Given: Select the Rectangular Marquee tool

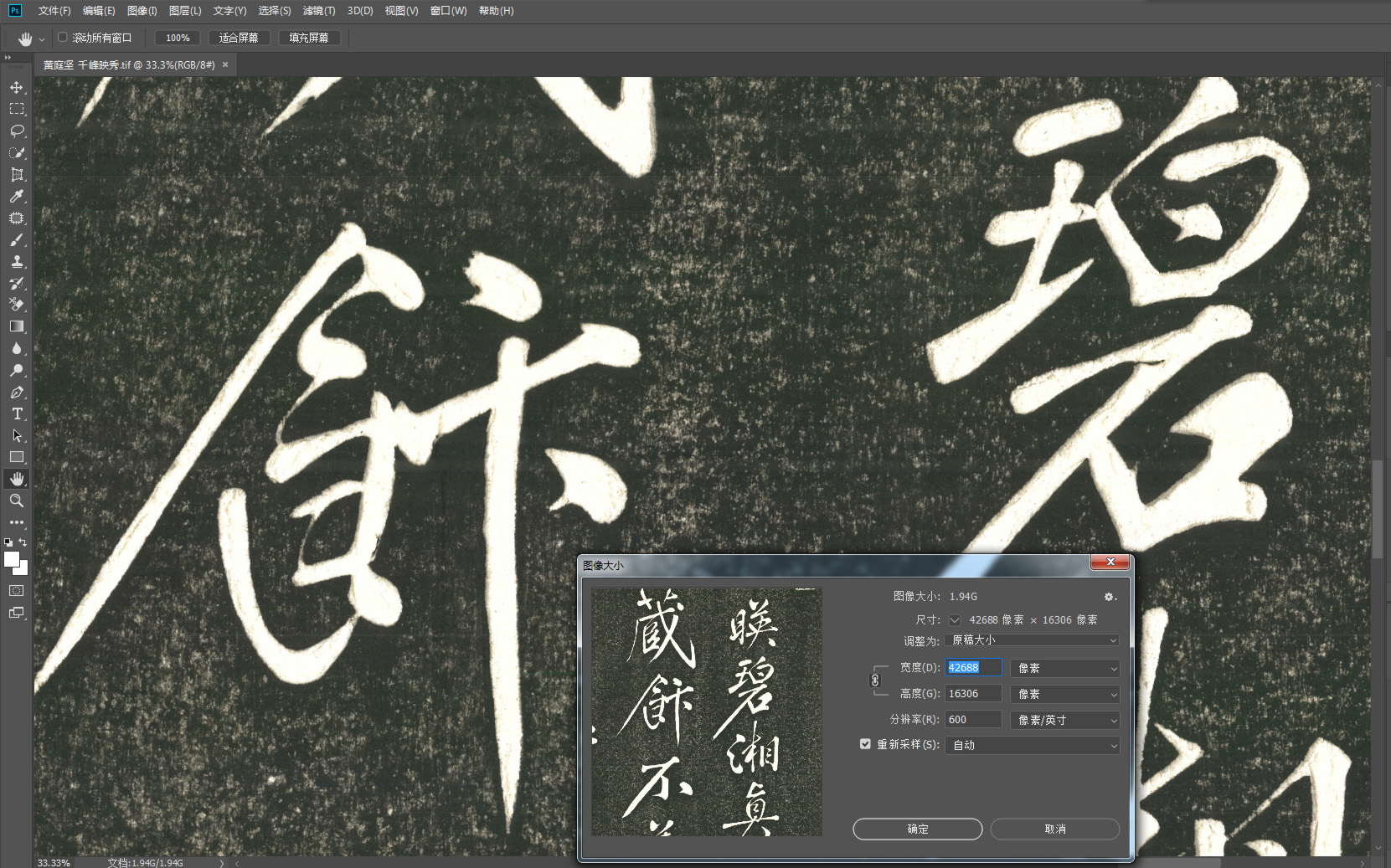Looking at the screenshot, I should (17, 109).
